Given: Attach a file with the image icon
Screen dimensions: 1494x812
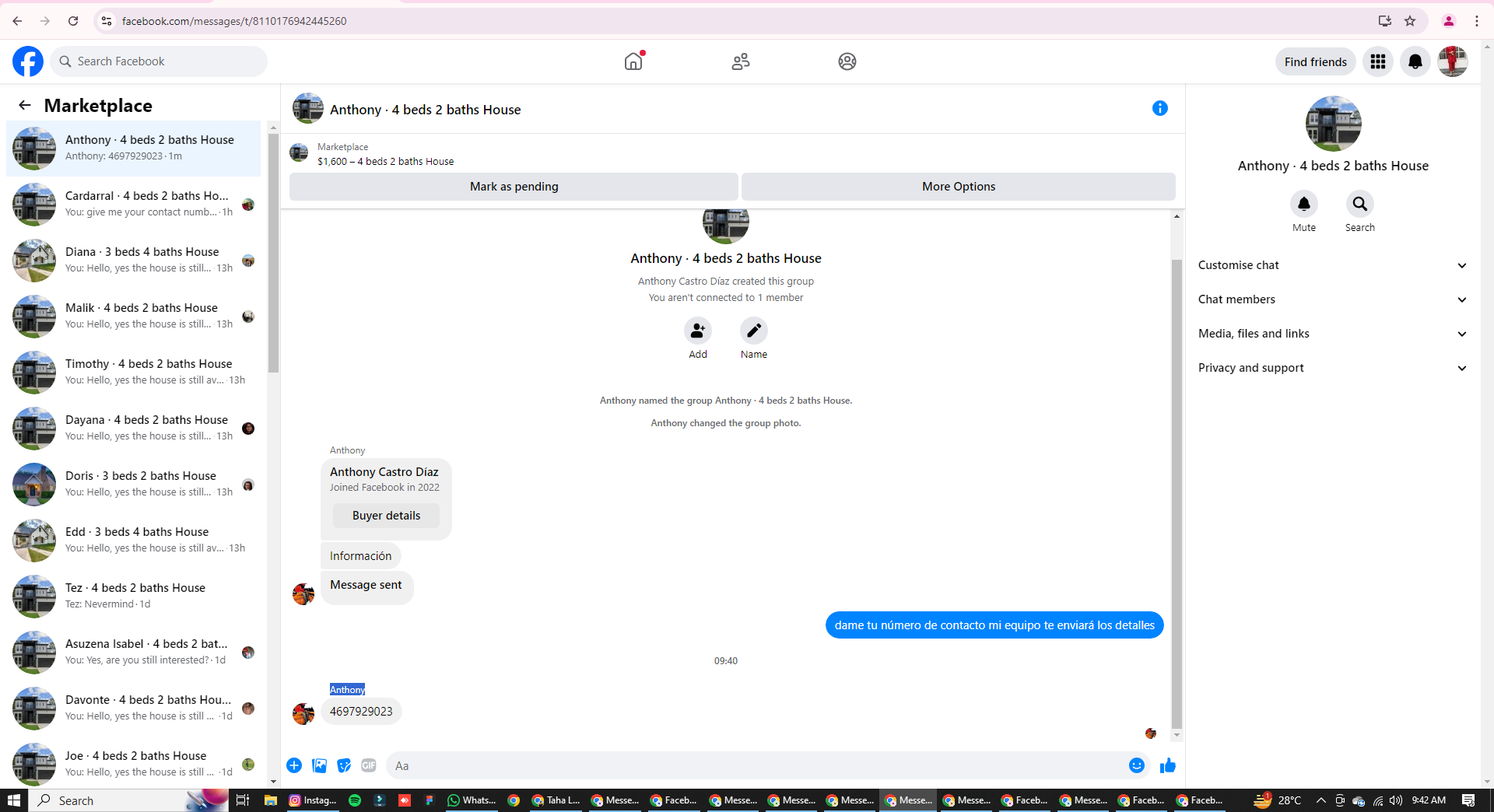Looking at the screenshot, I should pyautogui.click(x=319, y=766).
